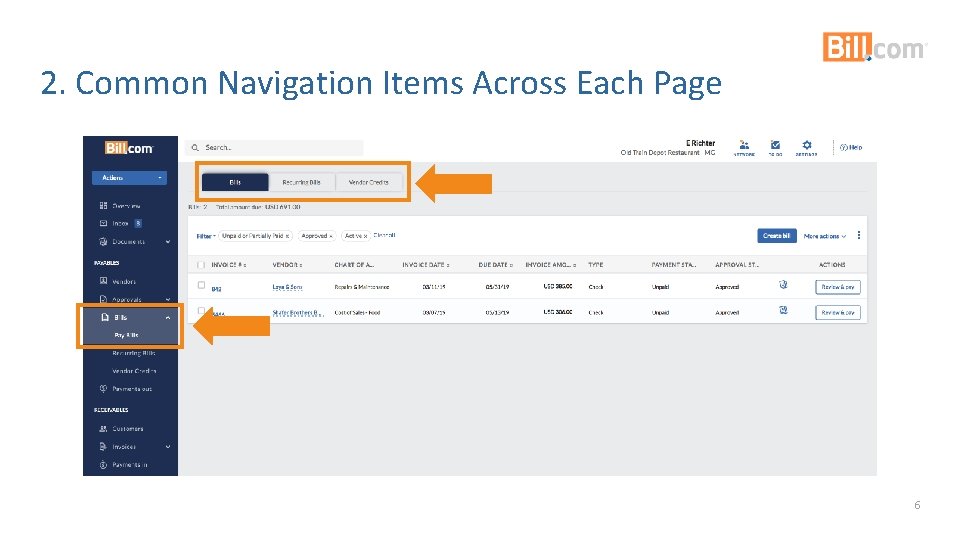The image size is (960, 540).
Task: Open the Settings gear icon
Action: pos(806,145)
